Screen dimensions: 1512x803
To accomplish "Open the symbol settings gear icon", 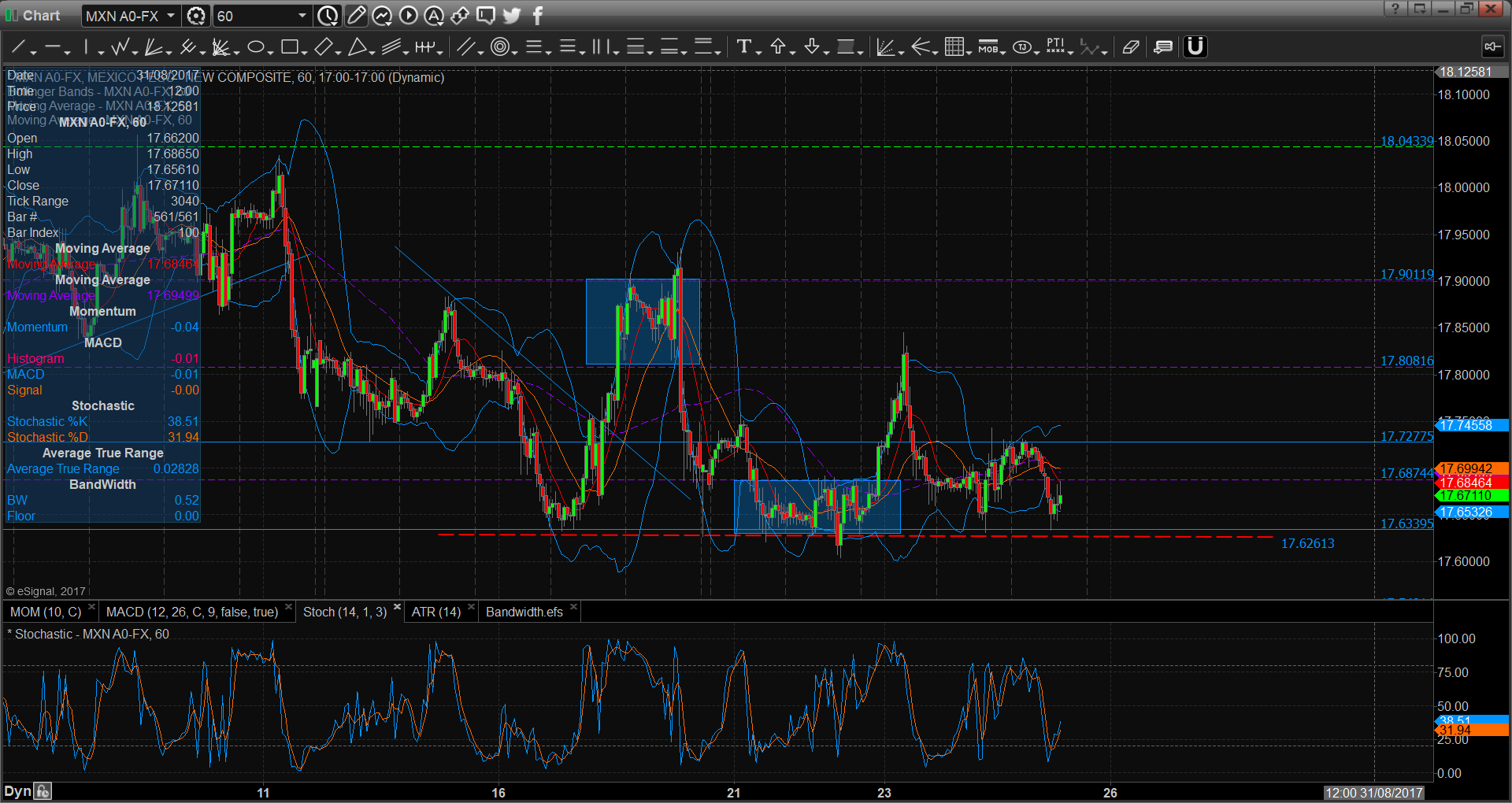I will (x=196, y=16).
